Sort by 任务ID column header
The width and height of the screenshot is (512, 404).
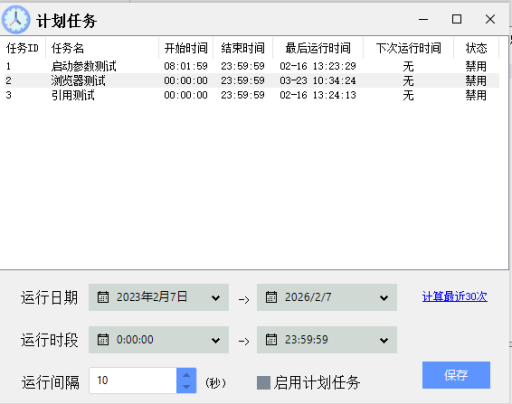[22, 48]
